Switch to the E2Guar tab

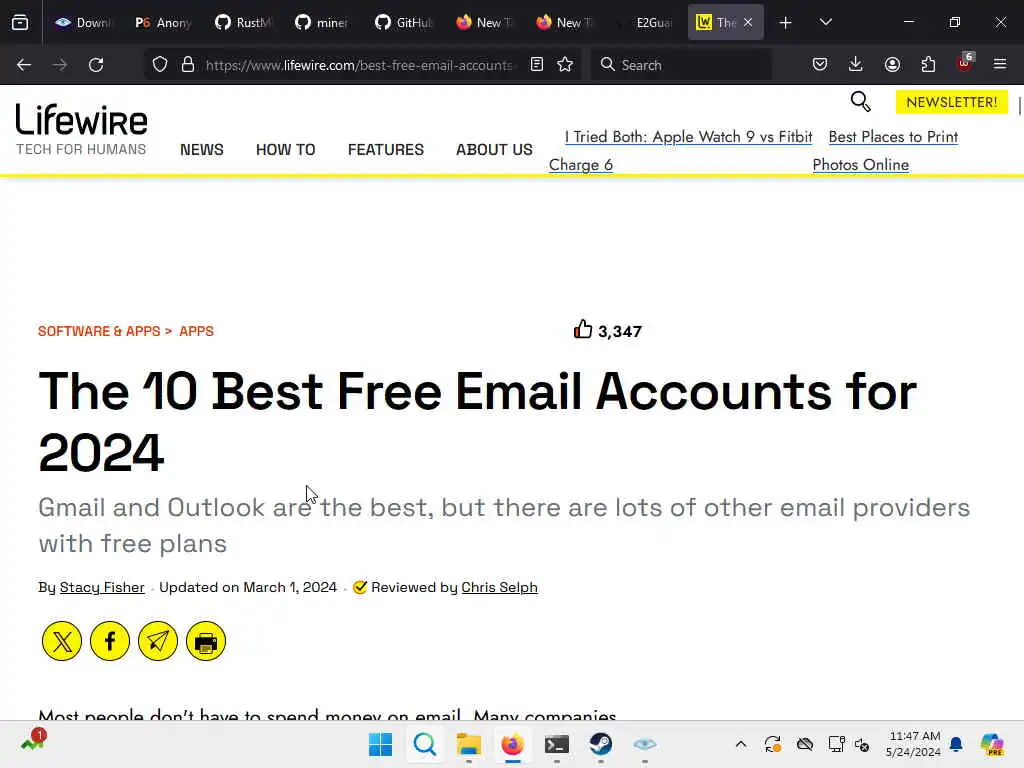click(645, 23)
